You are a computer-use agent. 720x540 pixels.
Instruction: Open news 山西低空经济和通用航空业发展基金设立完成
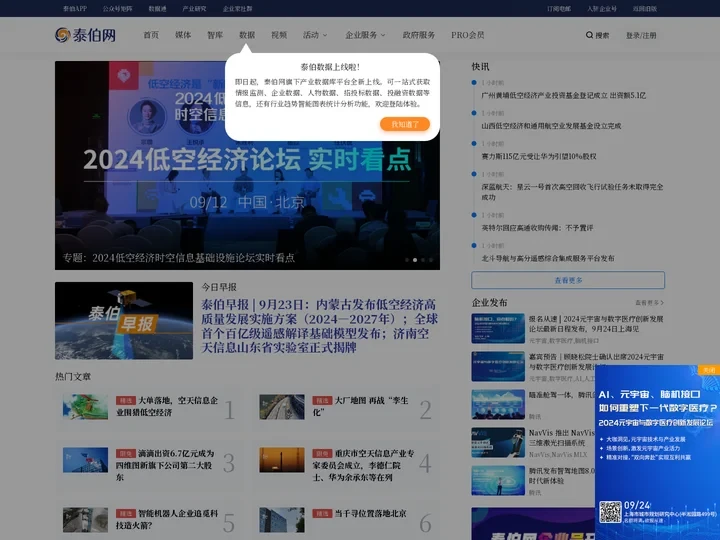click(x=551, y=126)
